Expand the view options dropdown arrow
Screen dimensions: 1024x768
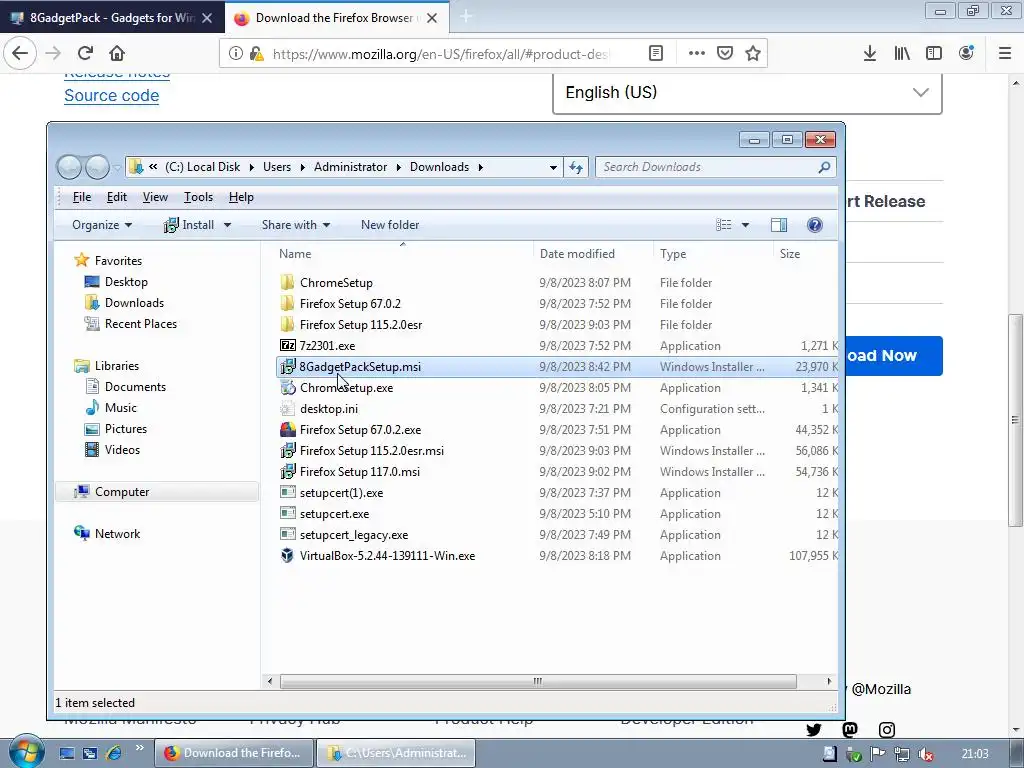coord(745,225)
